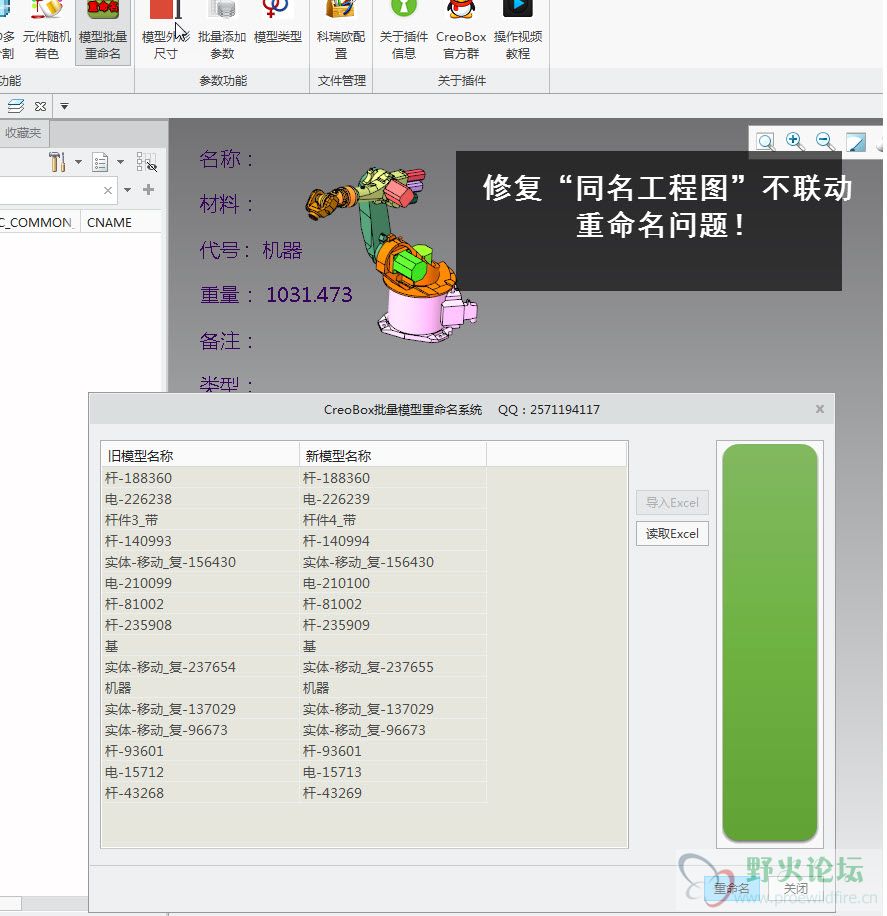The height and width of the screenshot is (916, 887).
Task: Click the 关于插件 ribbon group label
Action: tap(462, 81)
